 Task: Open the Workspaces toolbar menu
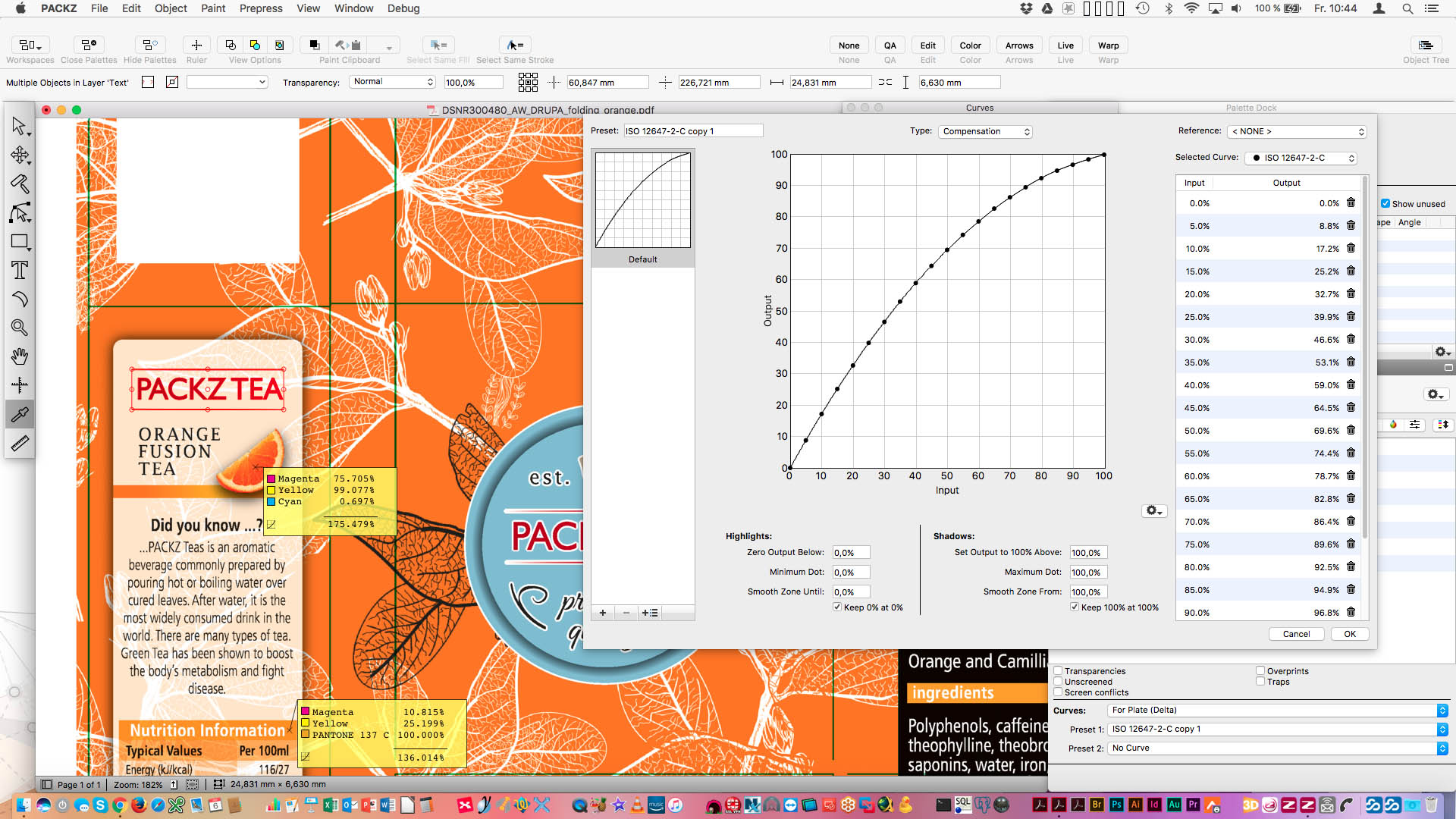click(30, 45)
